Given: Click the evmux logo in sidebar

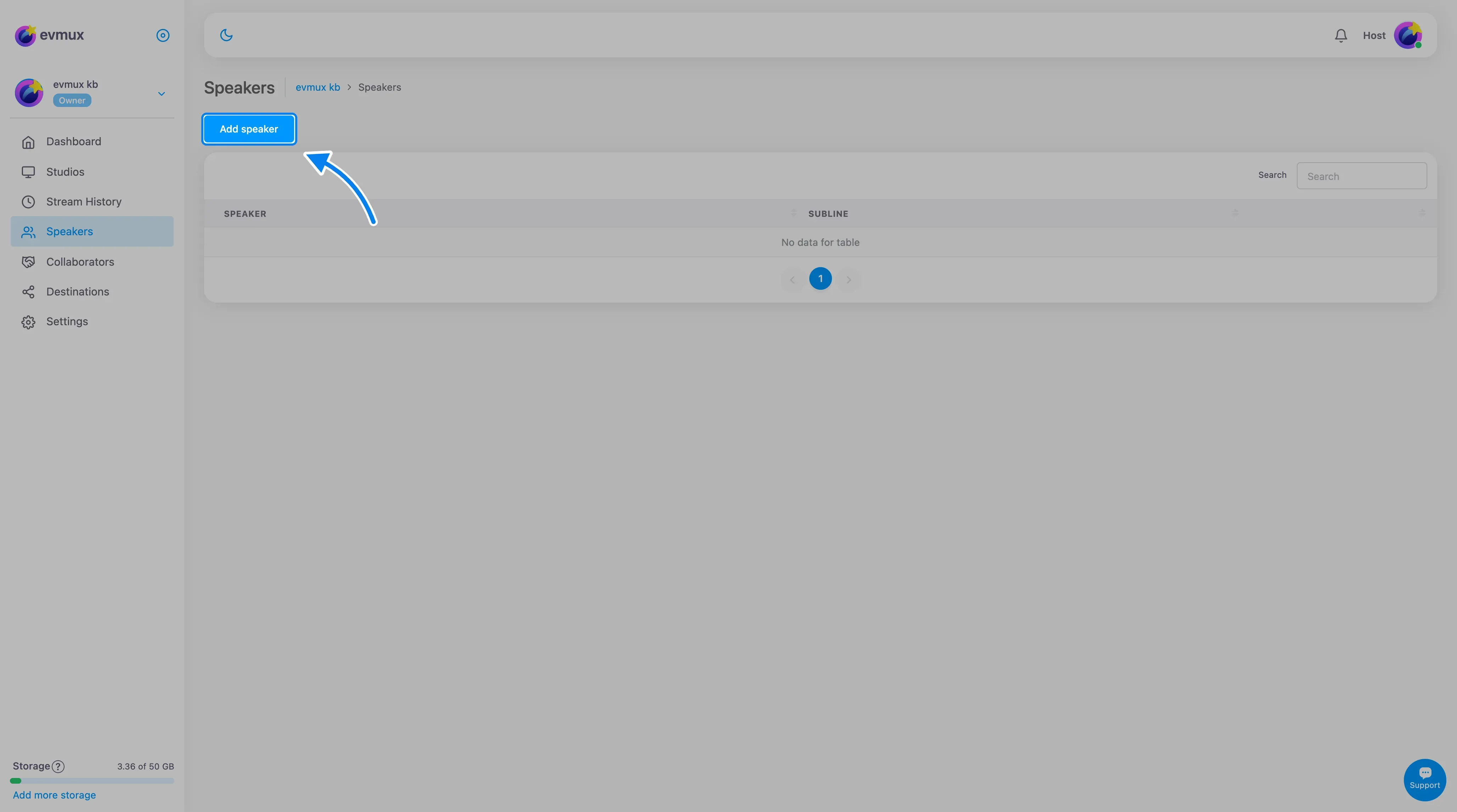Looking at the screenshot, I should tap(49, 35).
